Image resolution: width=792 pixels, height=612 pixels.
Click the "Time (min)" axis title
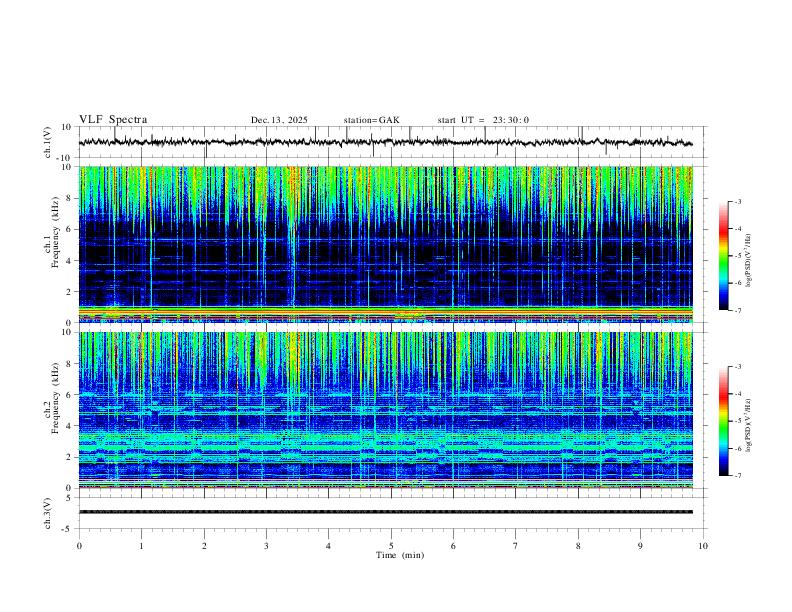point(400,555)
